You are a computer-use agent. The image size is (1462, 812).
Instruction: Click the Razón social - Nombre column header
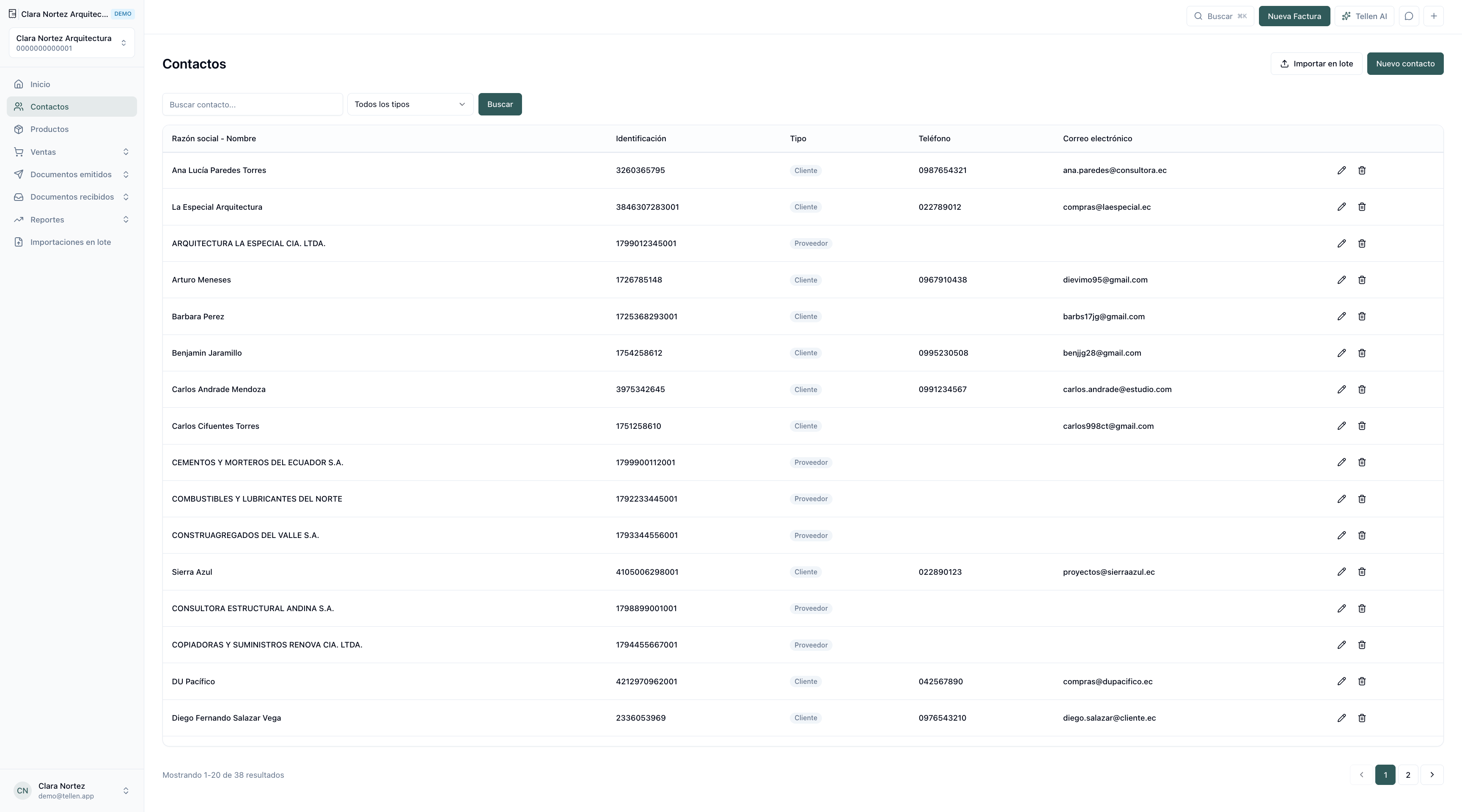[214, 138]
